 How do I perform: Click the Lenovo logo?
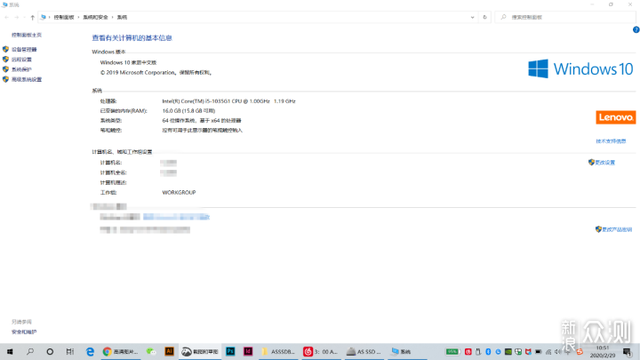coord(616,117)
